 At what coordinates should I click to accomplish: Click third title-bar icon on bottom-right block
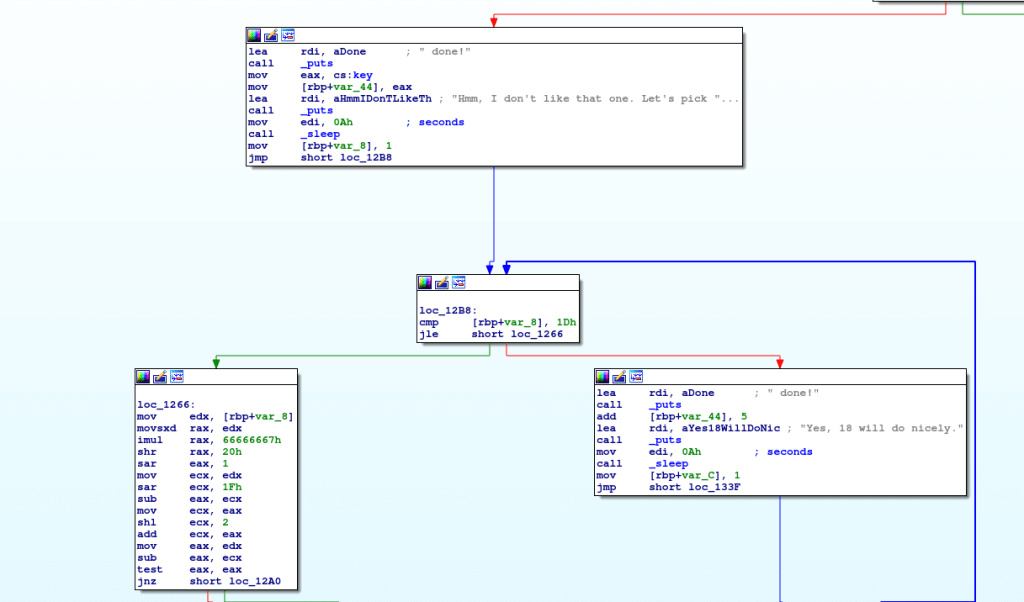(x=636, y=376)
